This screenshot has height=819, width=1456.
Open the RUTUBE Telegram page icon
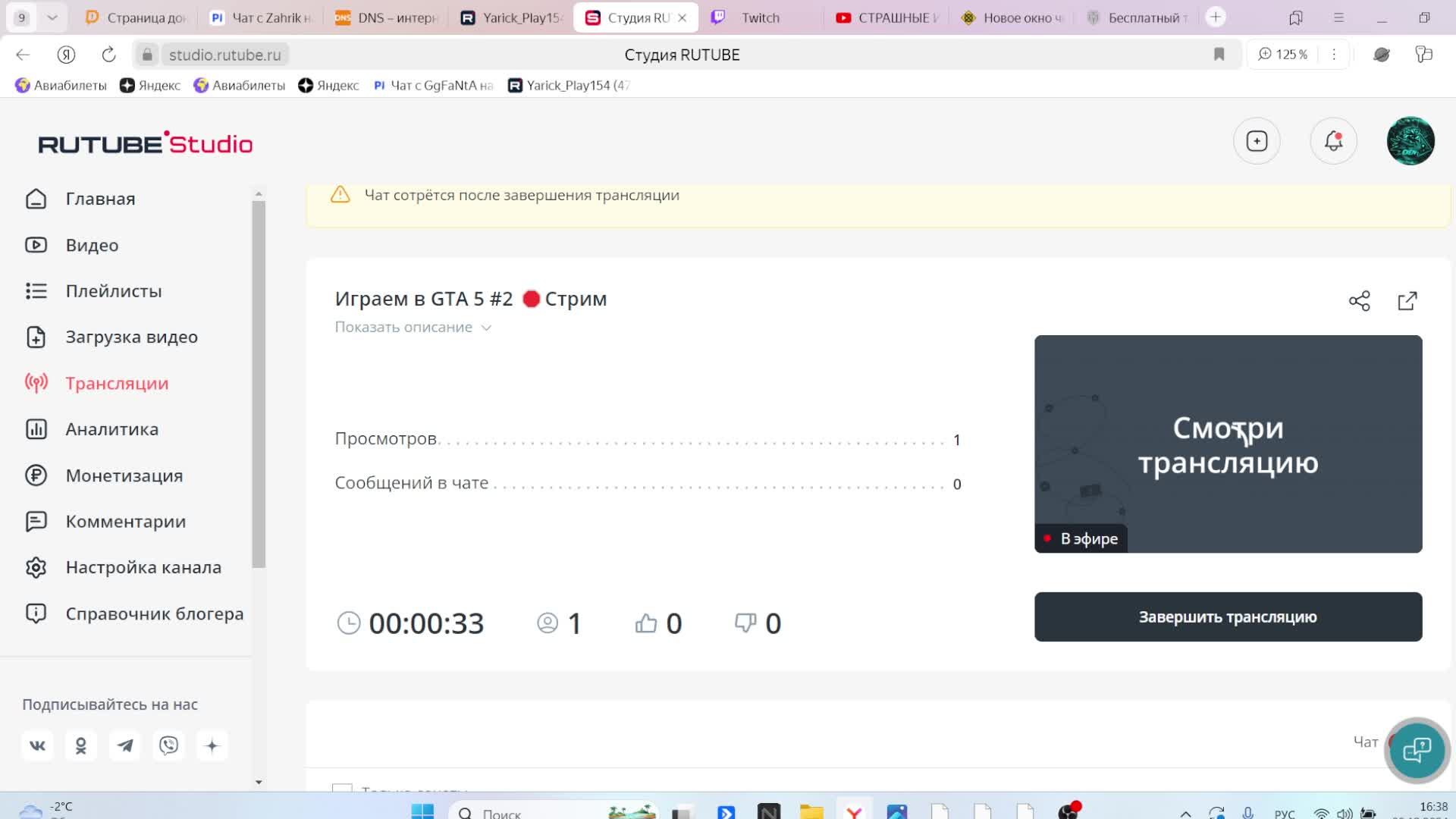(124, 745)
